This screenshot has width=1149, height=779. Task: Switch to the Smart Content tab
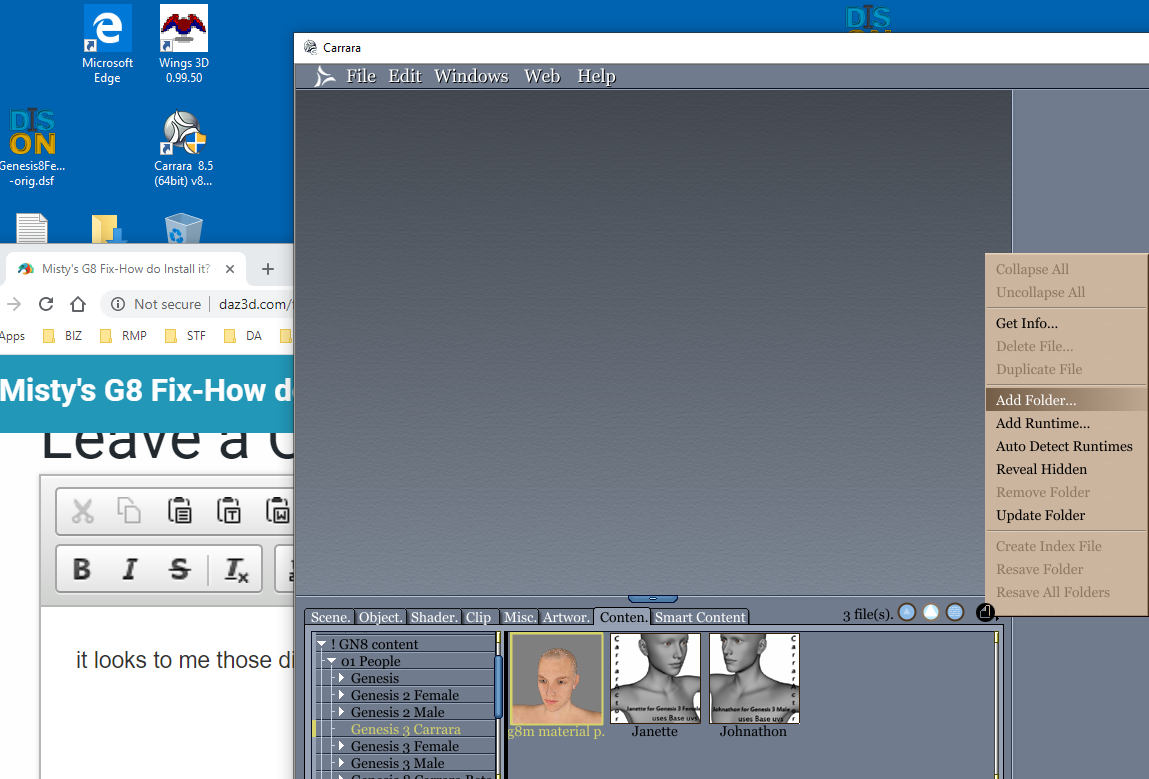(x=700, y=617)
